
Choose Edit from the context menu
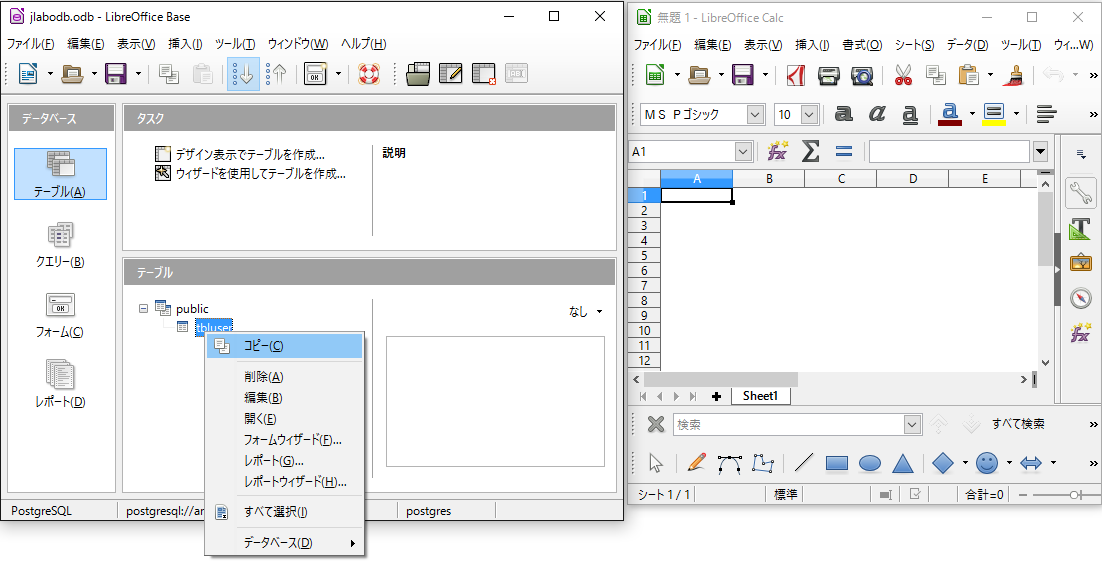pyautogui.click(x=285, y=398)
